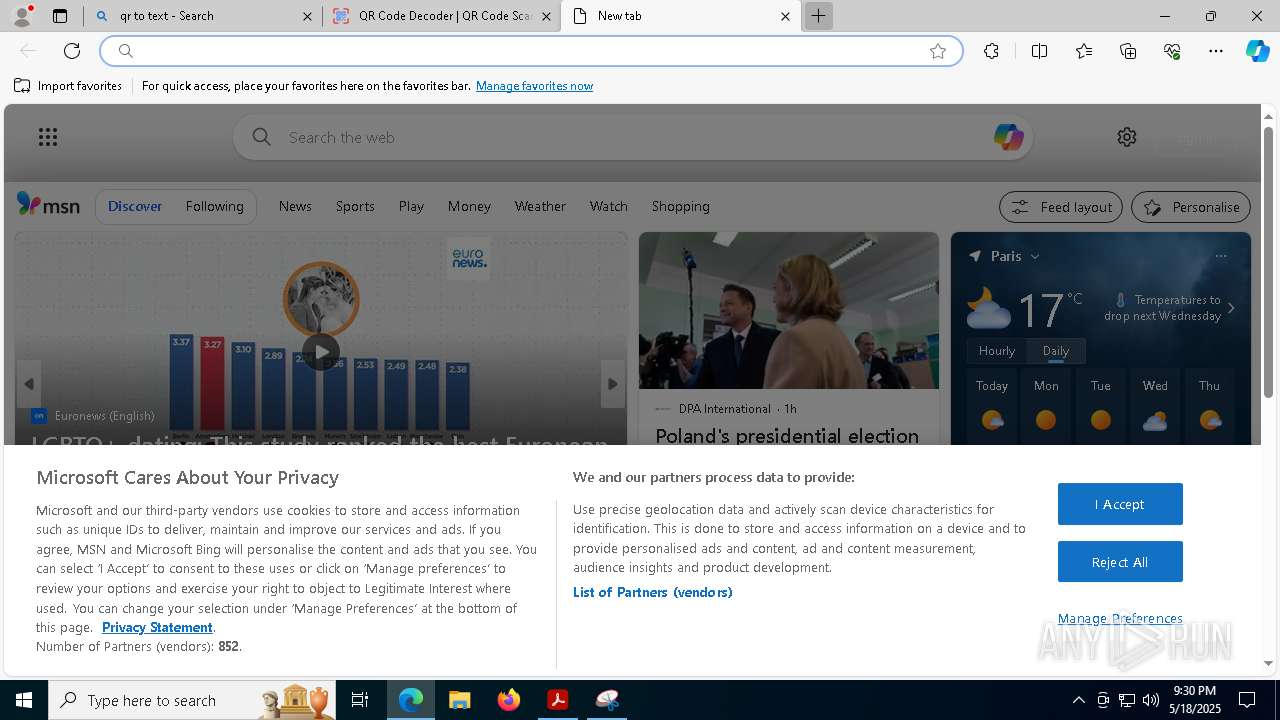Open the Feed layout button

pos(1061,207)
